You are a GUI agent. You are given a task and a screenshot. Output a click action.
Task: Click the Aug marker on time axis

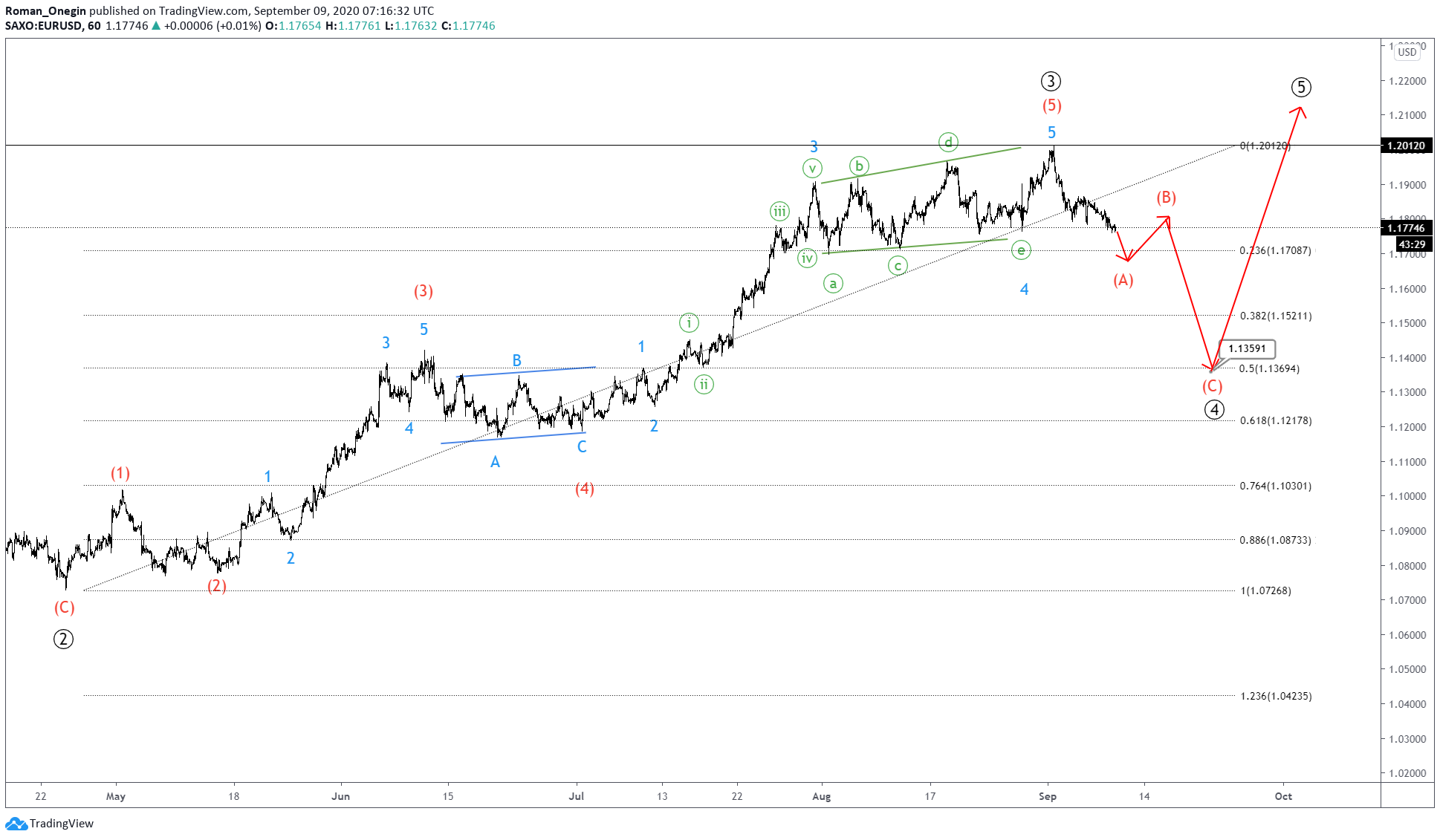(x=821, y=796)
